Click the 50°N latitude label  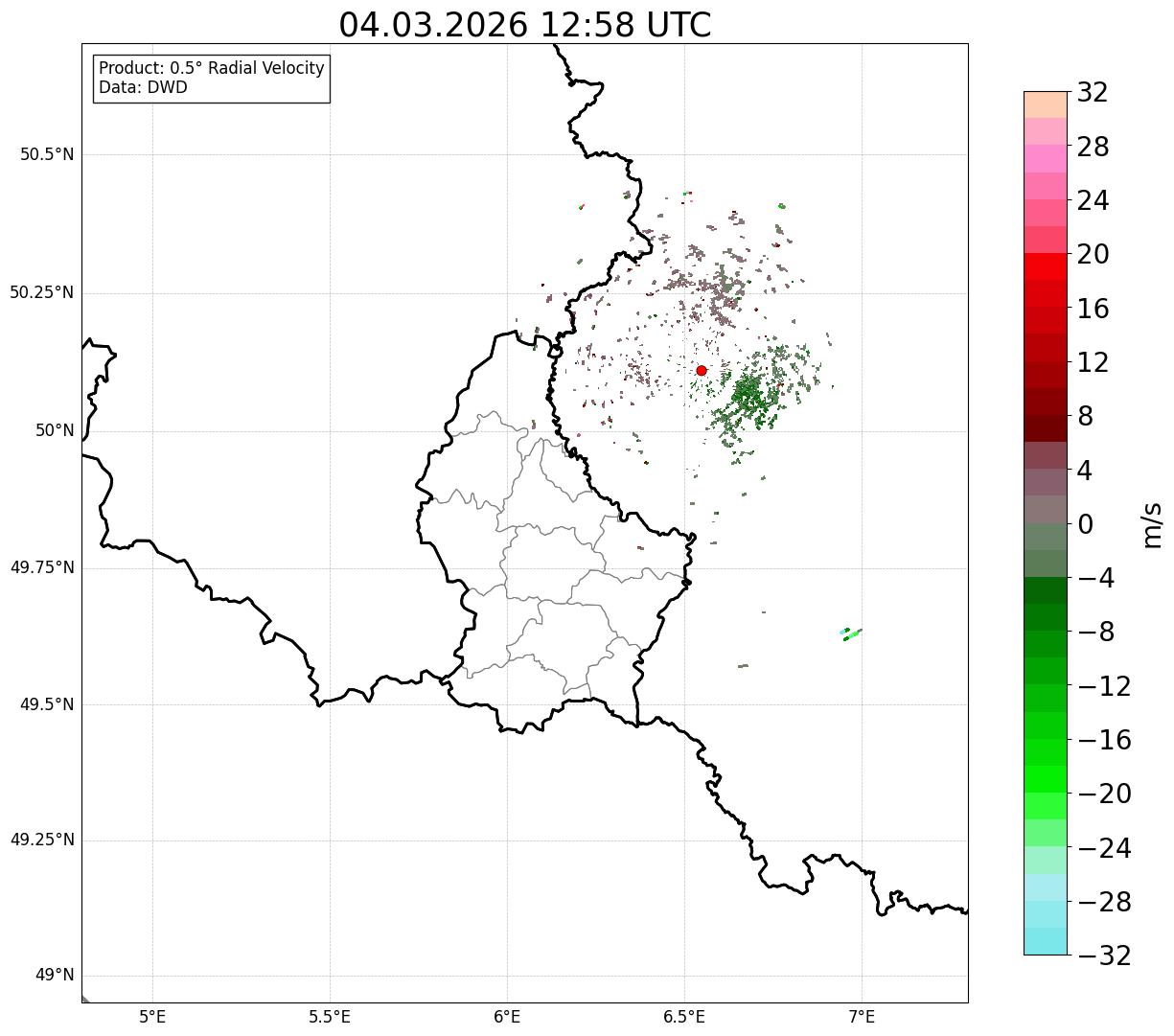pos(55,430)
